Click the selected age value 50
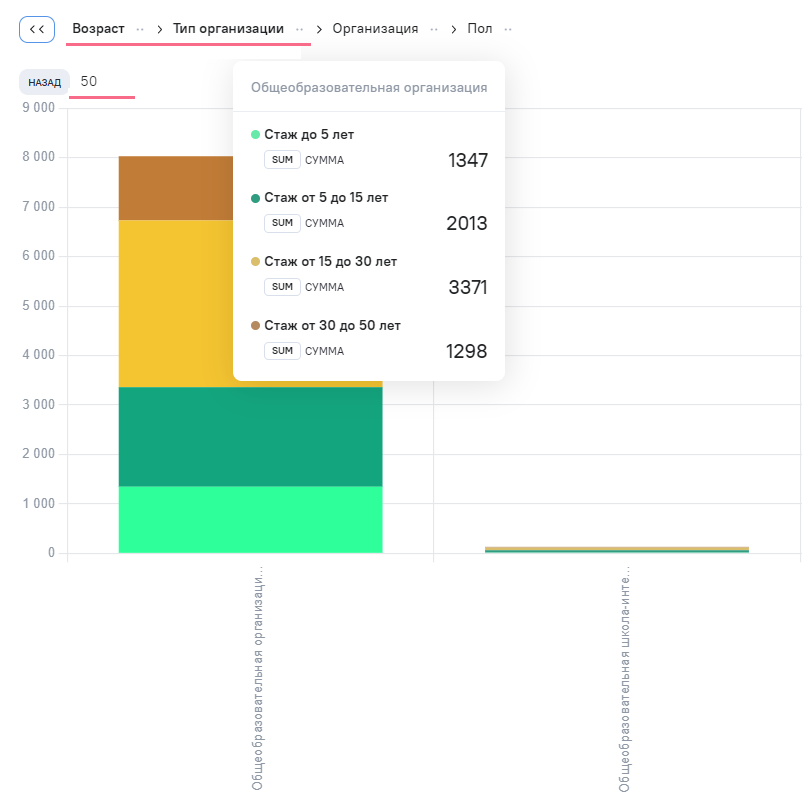 click(x=89, y=82)
